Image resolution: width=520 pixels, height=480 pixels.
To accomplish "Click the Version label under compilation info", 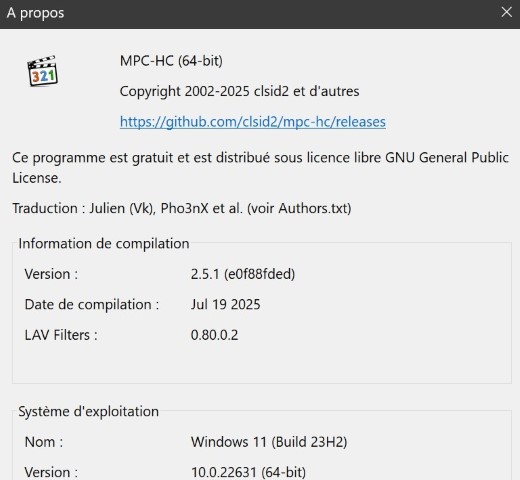I will (51, 274).
